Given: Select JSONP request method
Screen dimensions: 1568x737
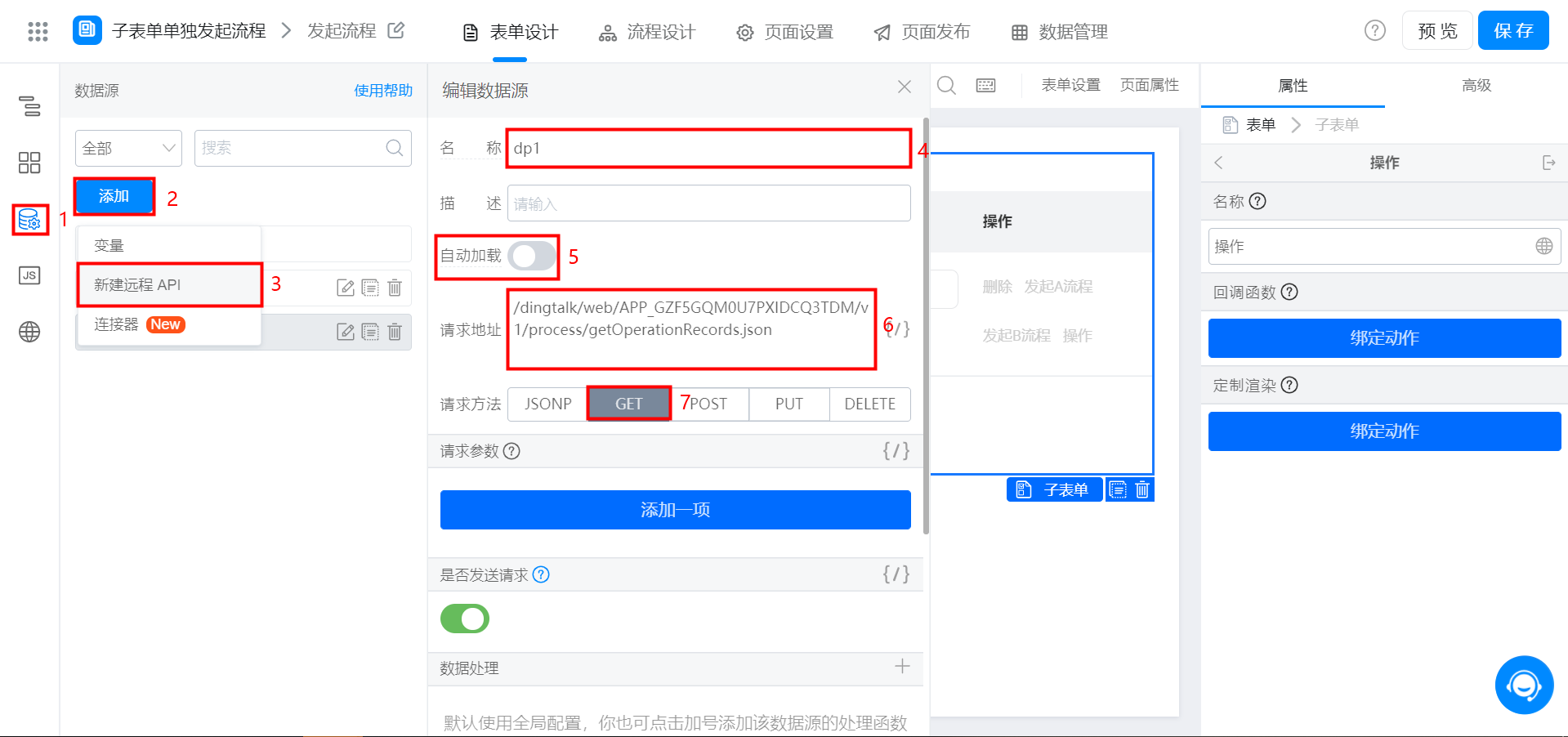Looking at the screenshot, I should [x=547, y=404].
